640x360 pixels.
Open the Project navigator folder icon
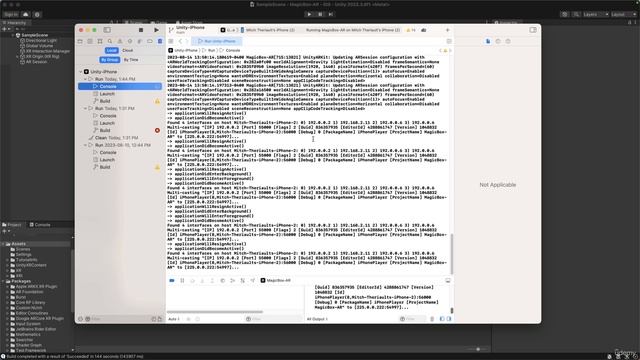click(80, 41)
